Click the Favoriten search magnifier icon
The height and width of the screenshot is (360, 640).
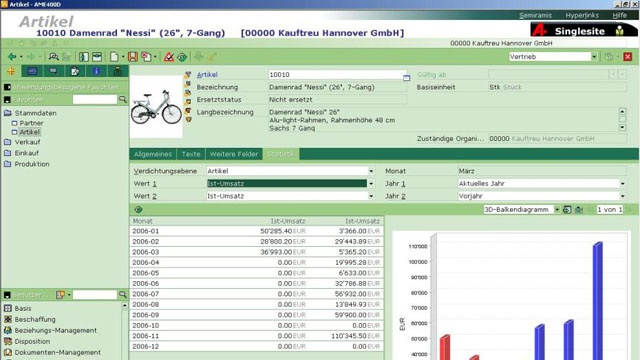click(122, 99)
